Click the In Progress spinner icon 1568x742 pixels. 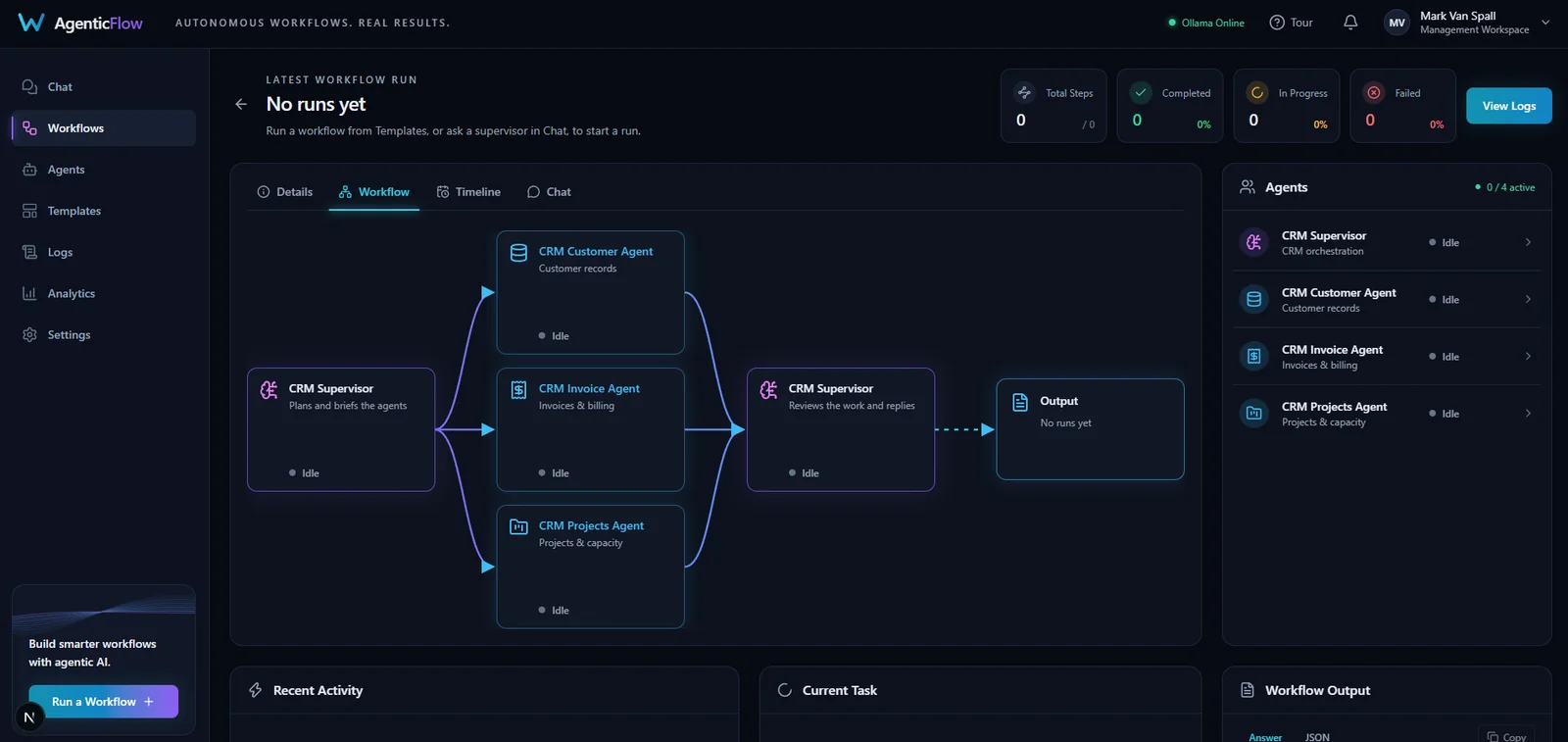(x=1257, y=92)
